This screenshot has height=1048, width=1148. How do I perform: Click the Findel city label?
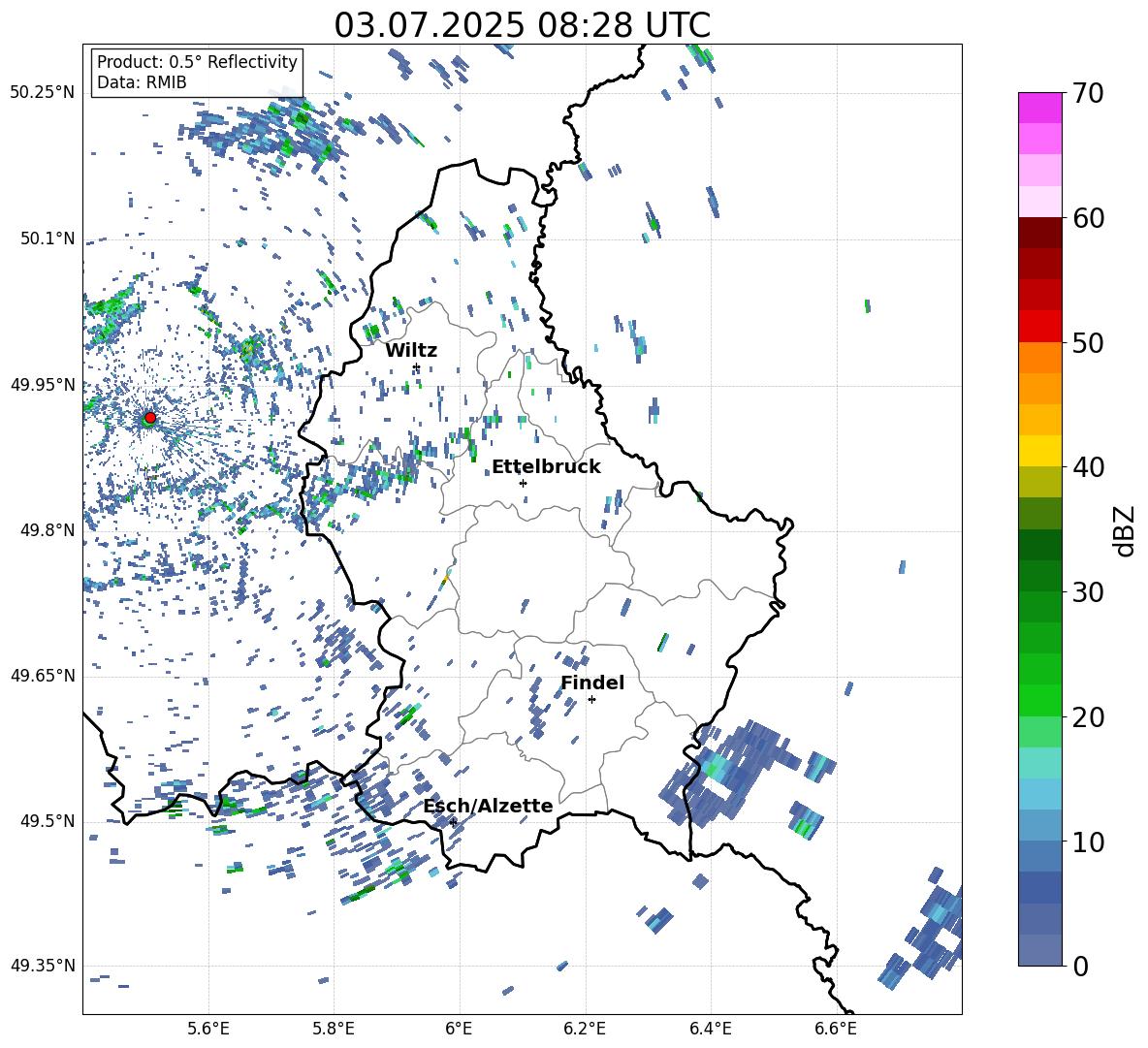coord(592,683)
